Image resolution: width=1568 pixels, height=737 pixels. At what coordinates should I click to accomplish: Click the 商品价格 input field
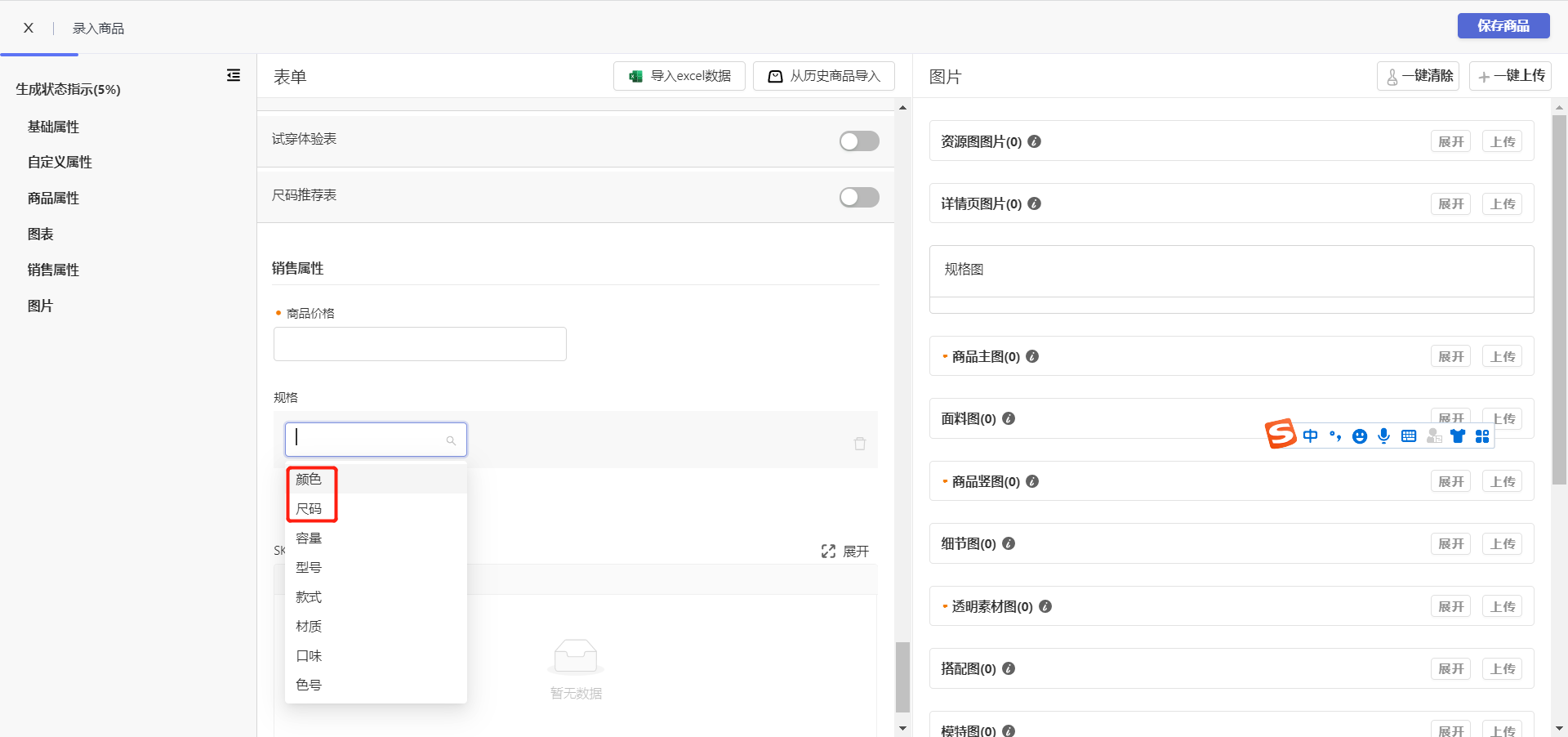pos(420,344)
